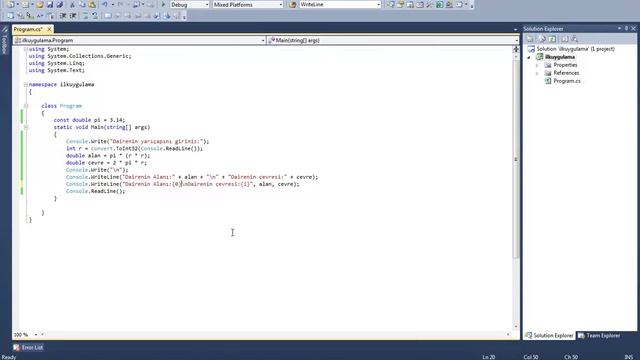Click the Undo arrow icon
This screenshot has width=640, height=360.
105,4
